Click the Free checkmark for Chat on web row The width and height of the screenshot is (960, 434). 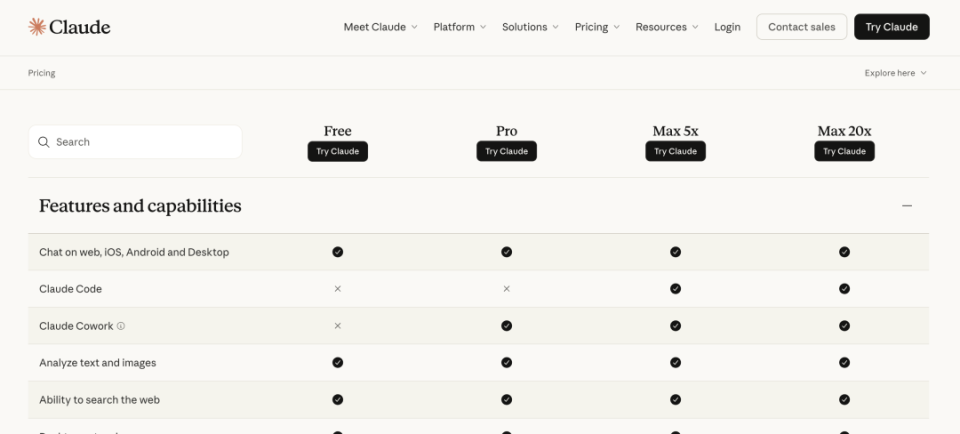click(x=337, y=252)
